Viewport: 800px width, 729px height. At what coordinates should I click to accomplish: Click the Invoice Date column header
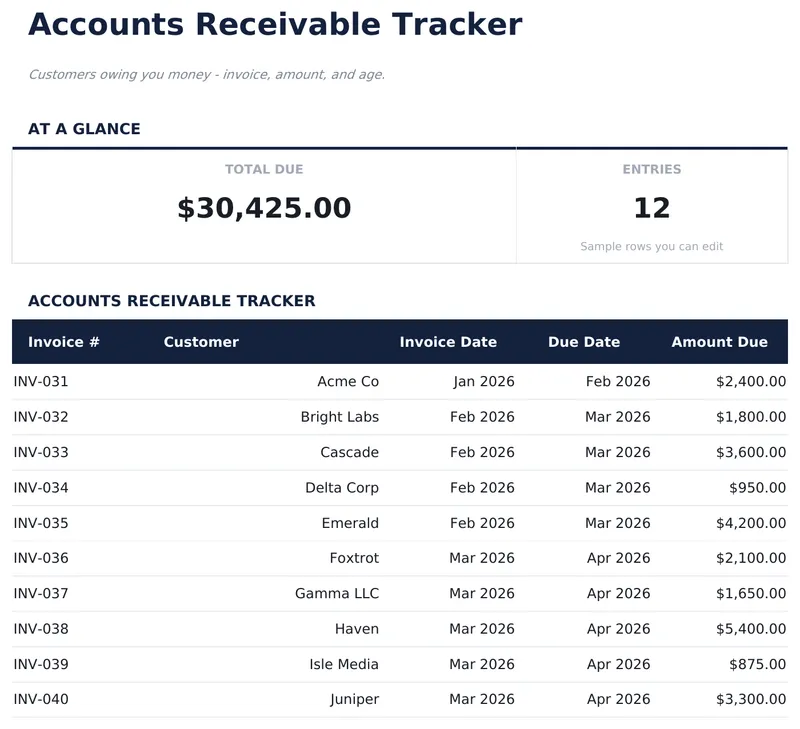point(448,341)
